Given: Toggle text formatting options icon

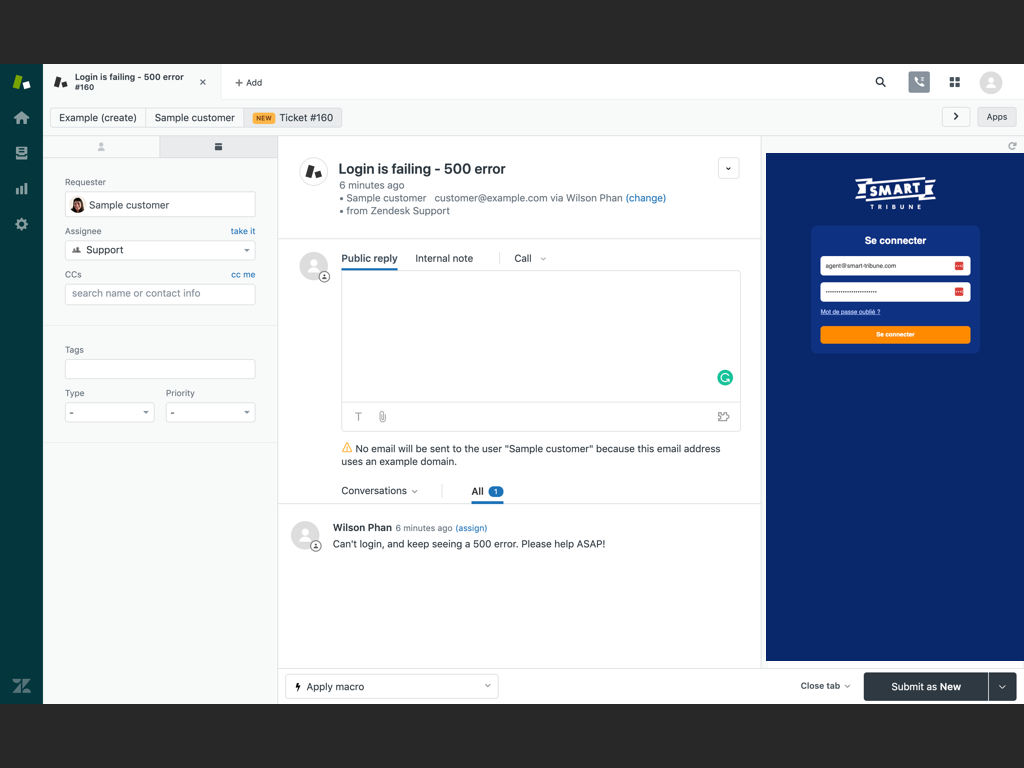Looking at the screenshot, I should tap(359, 417).
